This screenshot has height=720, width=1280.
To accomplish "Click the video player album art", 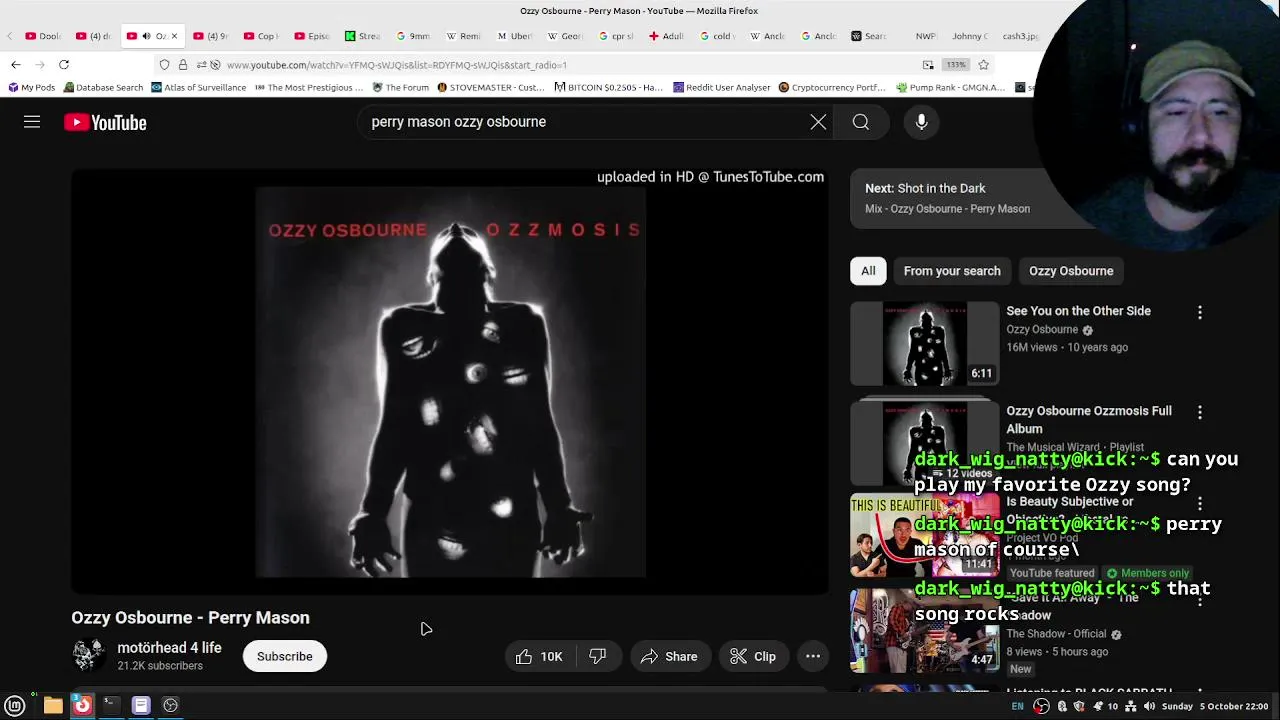I will [x=450, y=382].
